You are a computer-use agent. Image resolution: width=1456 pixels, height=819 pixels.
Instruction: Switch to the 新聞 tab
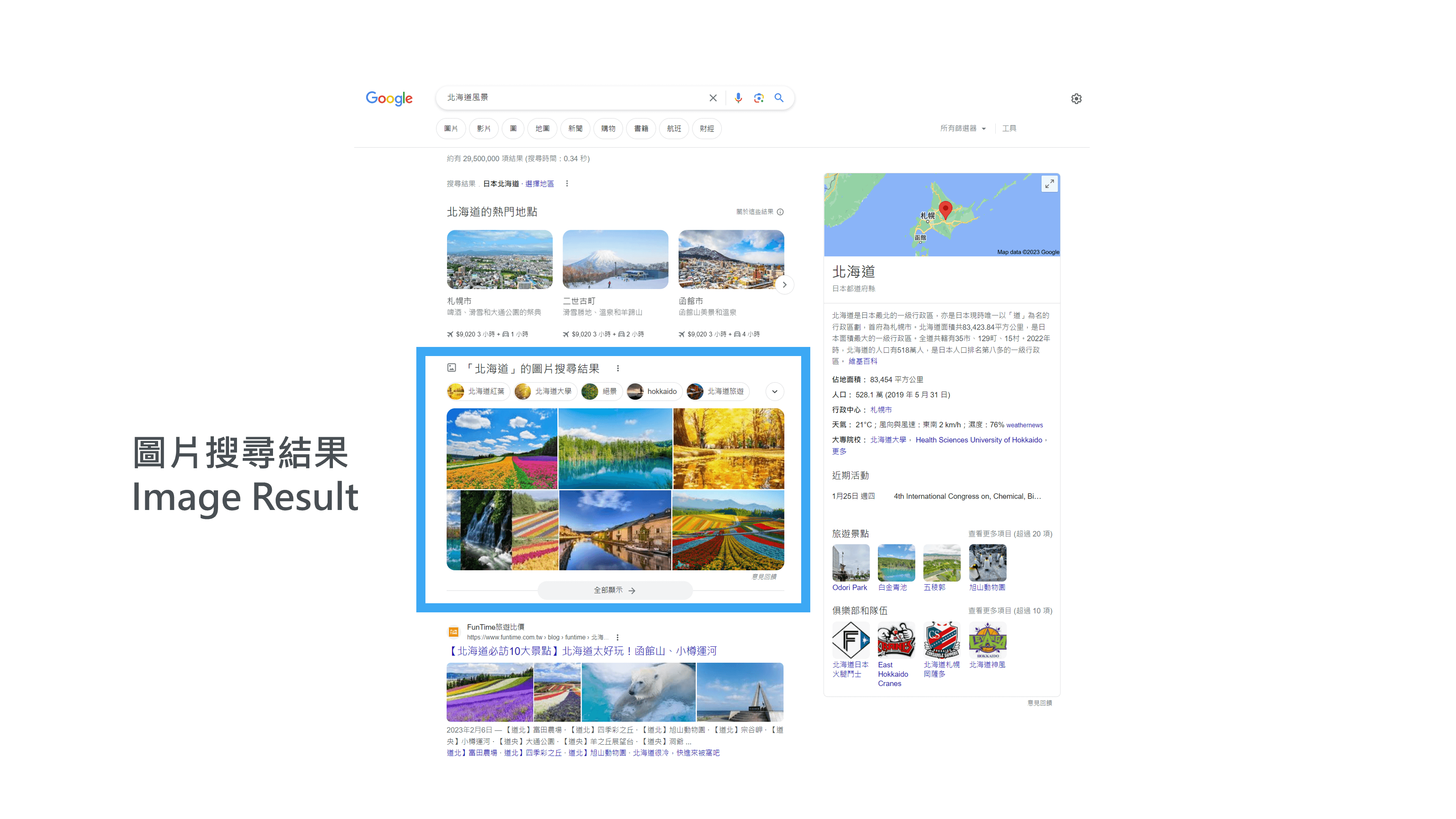tap(575, 128)
